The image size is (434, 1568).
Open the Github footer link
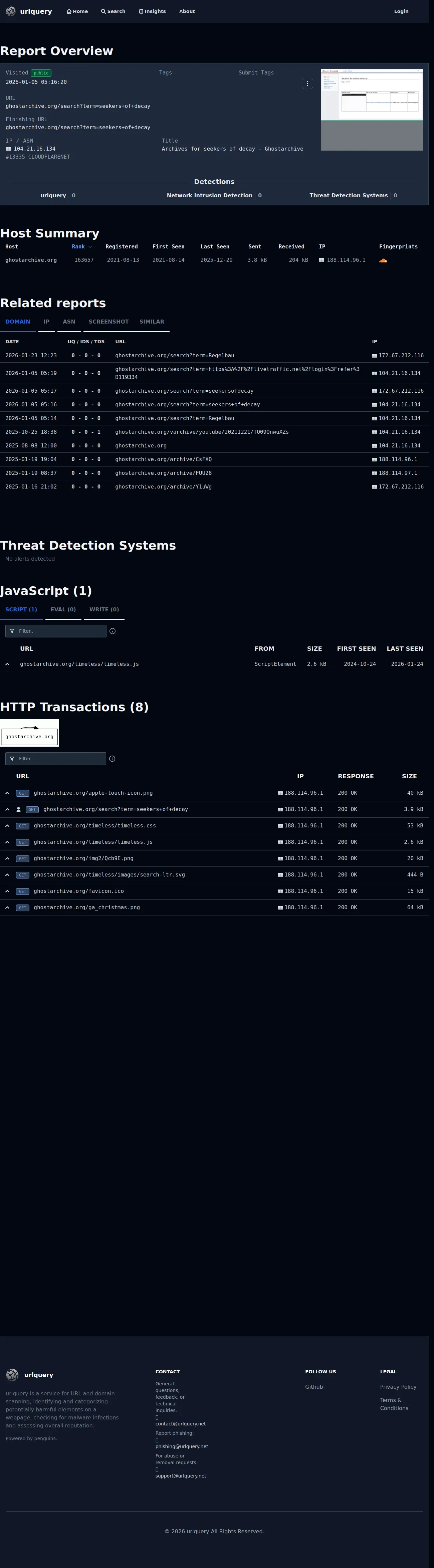click(314, 1387)
